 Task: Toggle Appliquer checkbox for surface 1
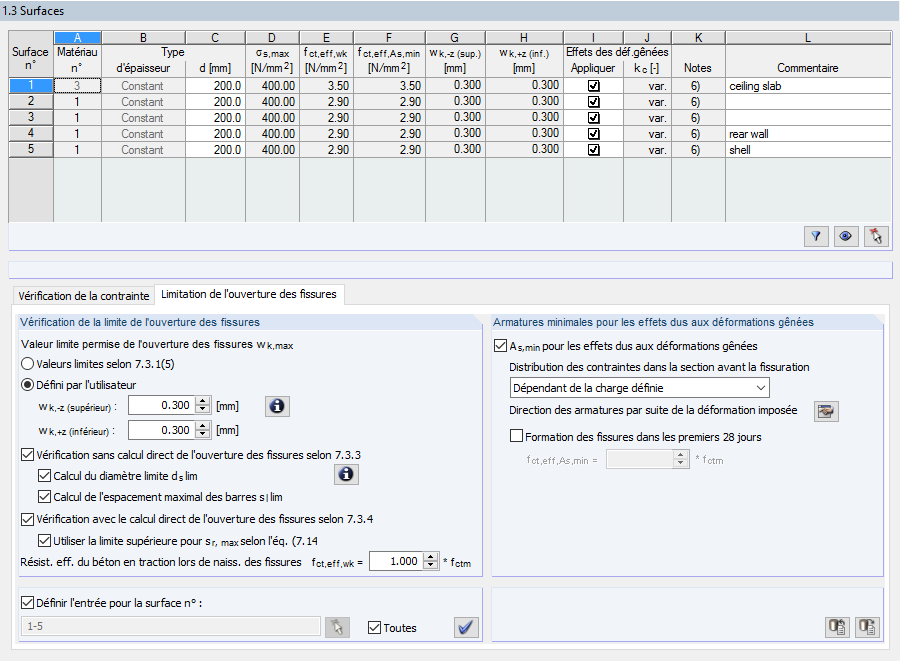coord(593,86)
